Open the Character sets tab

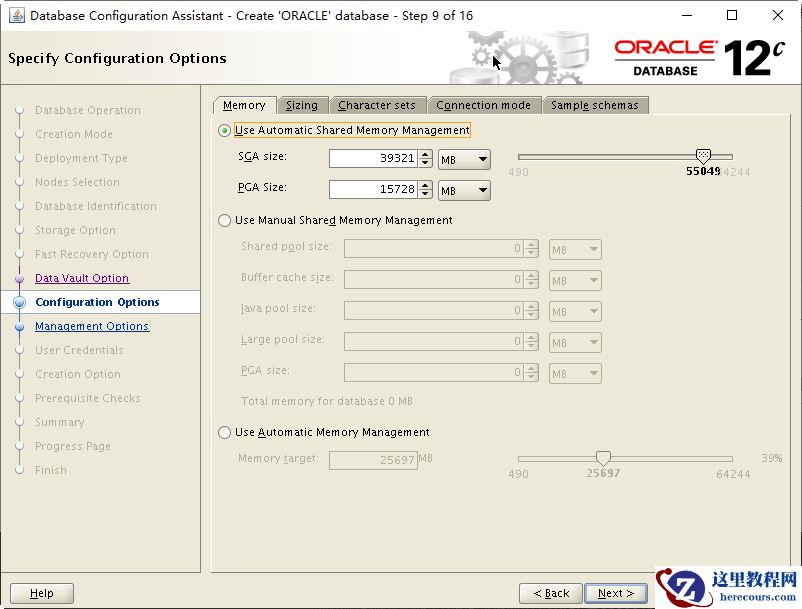point(376,105)
